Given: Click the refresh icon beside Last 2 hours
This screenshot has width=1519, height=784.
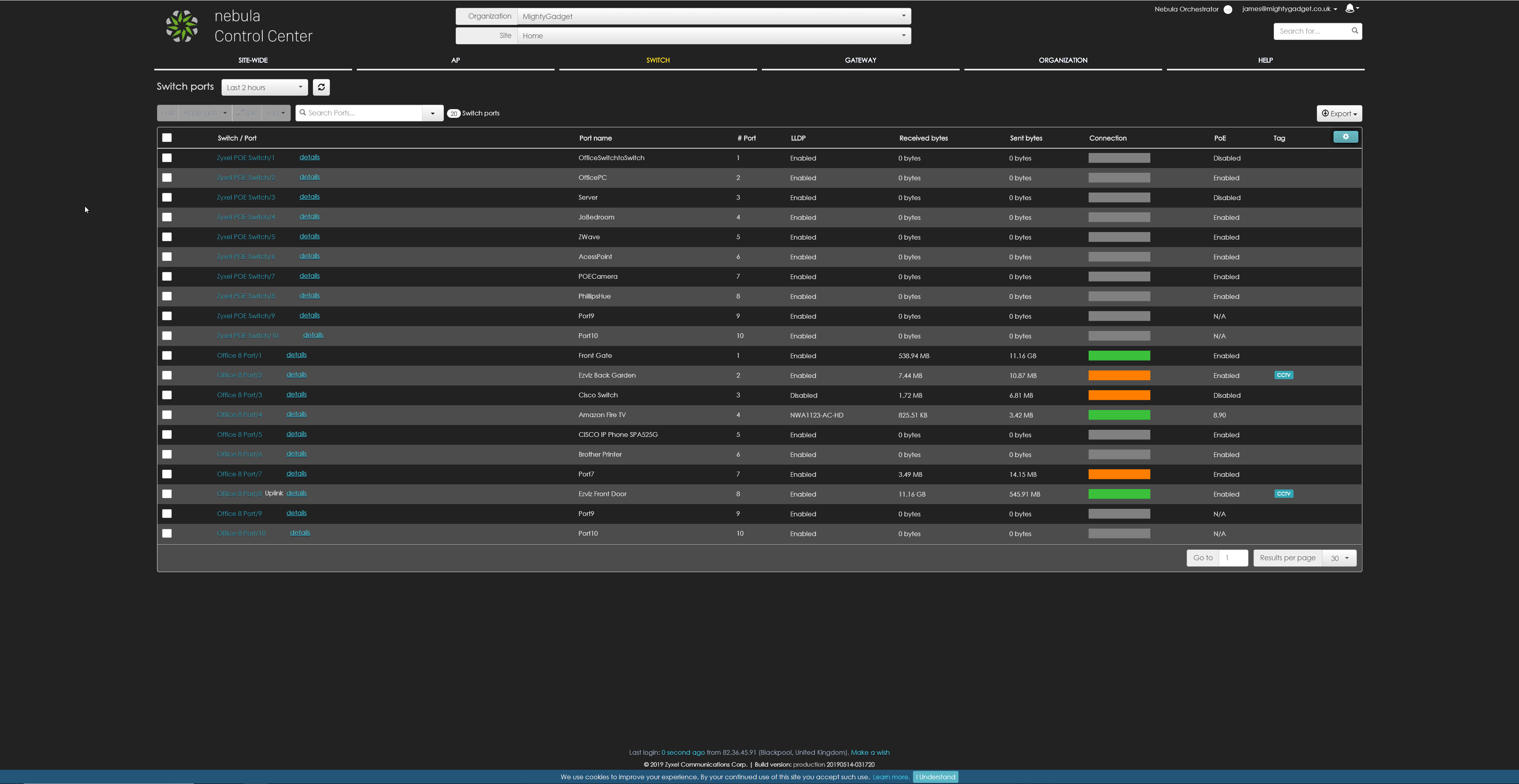Looking at the screenshot, I should click(x=321, y=87).
